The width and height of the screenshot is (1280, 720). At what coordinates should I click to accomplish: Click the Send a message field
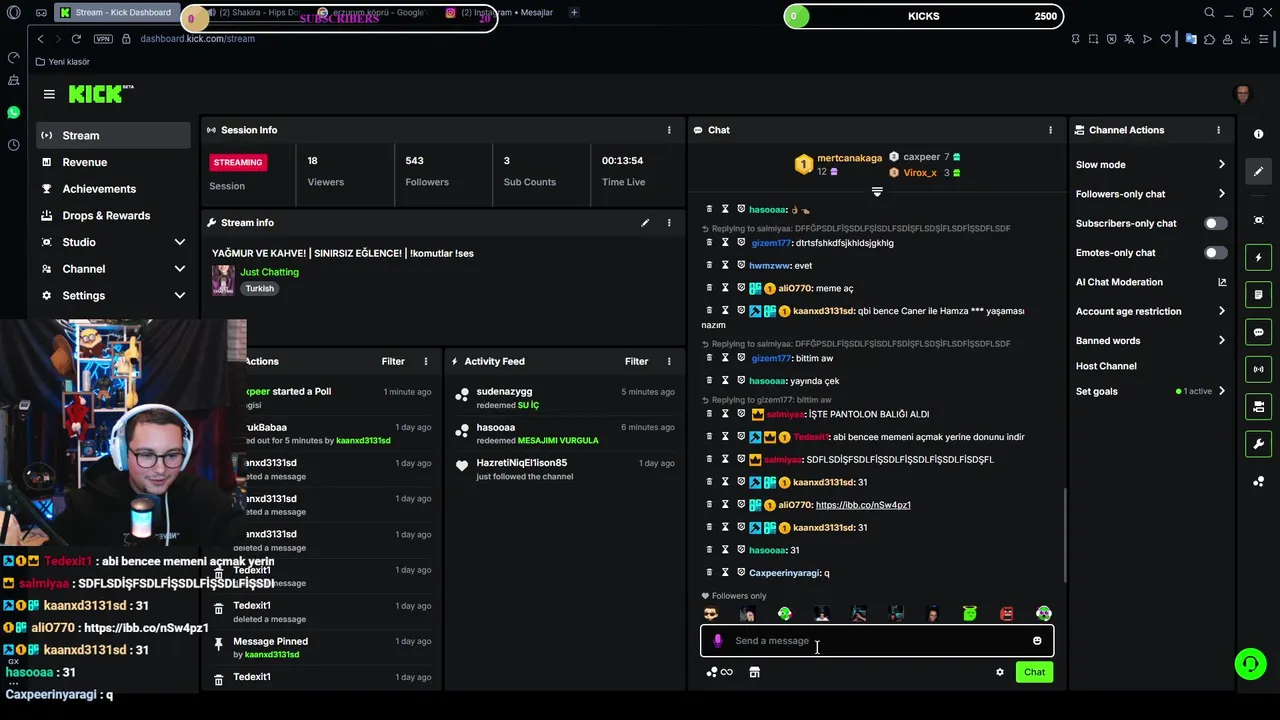coord(877,641)
